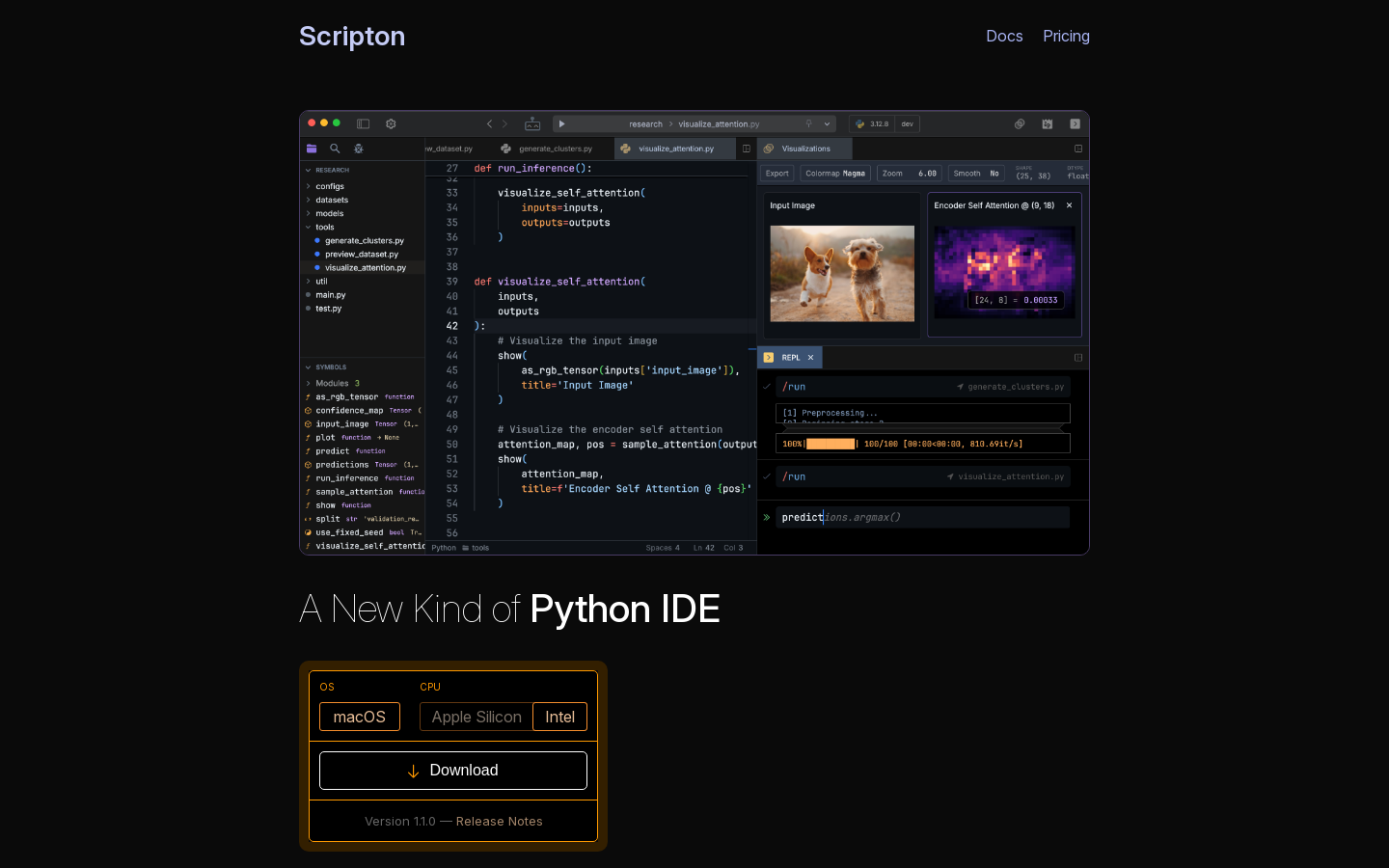Click Spaces 4 in status bar
The width and height of the screenshot is (1389, 868).
point(663,548)
